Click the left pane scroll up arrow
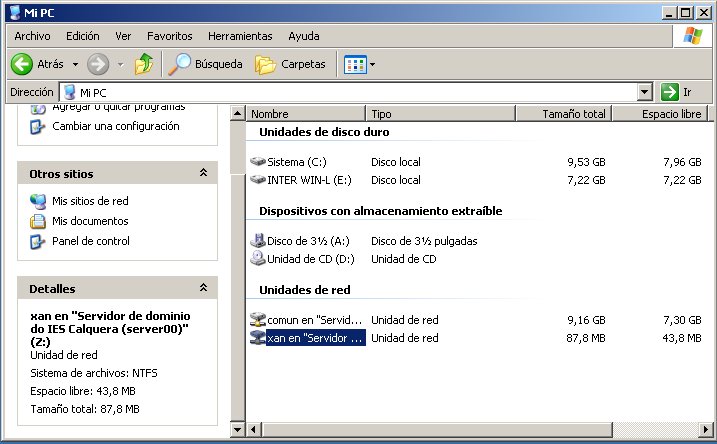This screenshot has width=717, height=444. (x=237, y=113)
